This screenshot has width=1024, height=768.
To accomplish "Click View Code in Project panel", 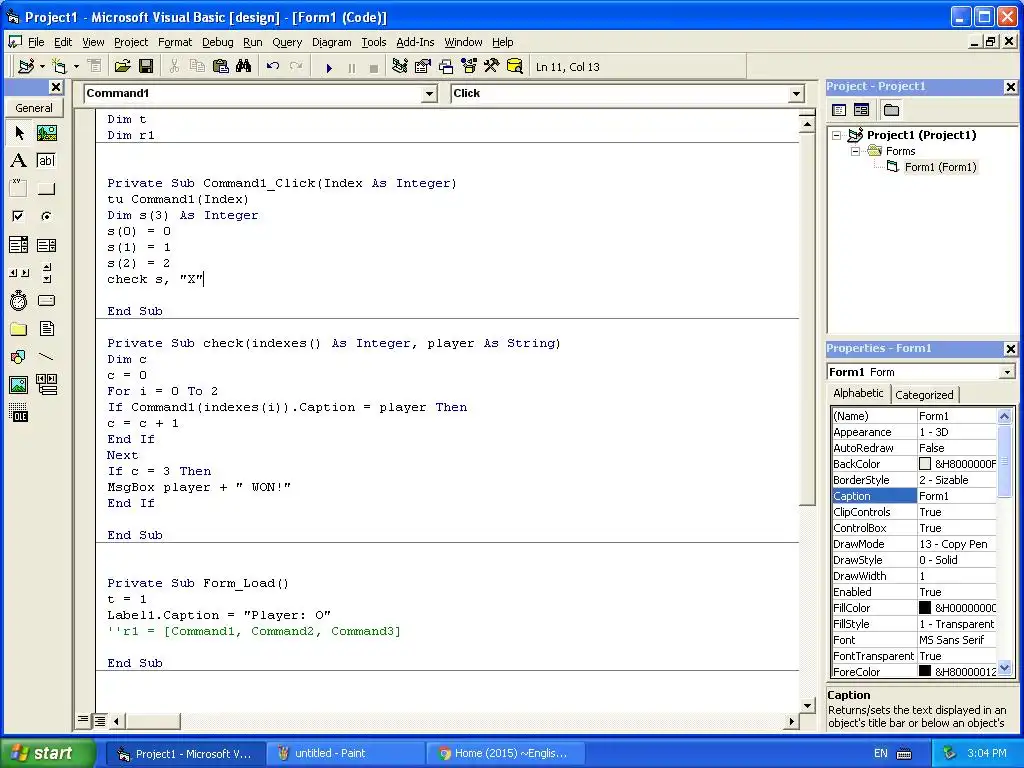I will click(x=839, y=110).
